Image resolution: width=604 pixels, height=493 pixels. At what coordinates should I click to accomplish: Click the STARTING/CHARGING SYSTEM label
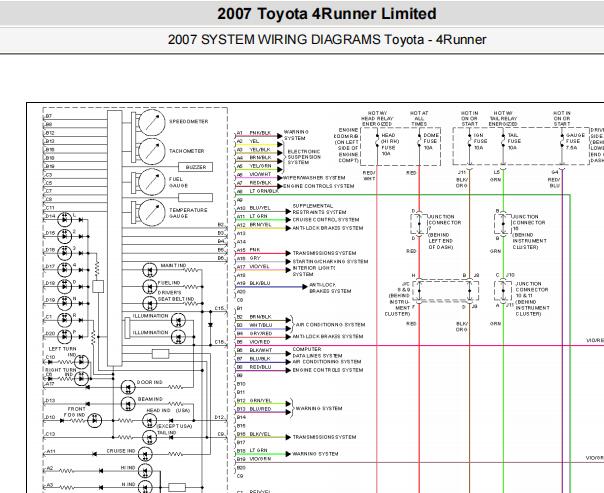tap(330, 261)
